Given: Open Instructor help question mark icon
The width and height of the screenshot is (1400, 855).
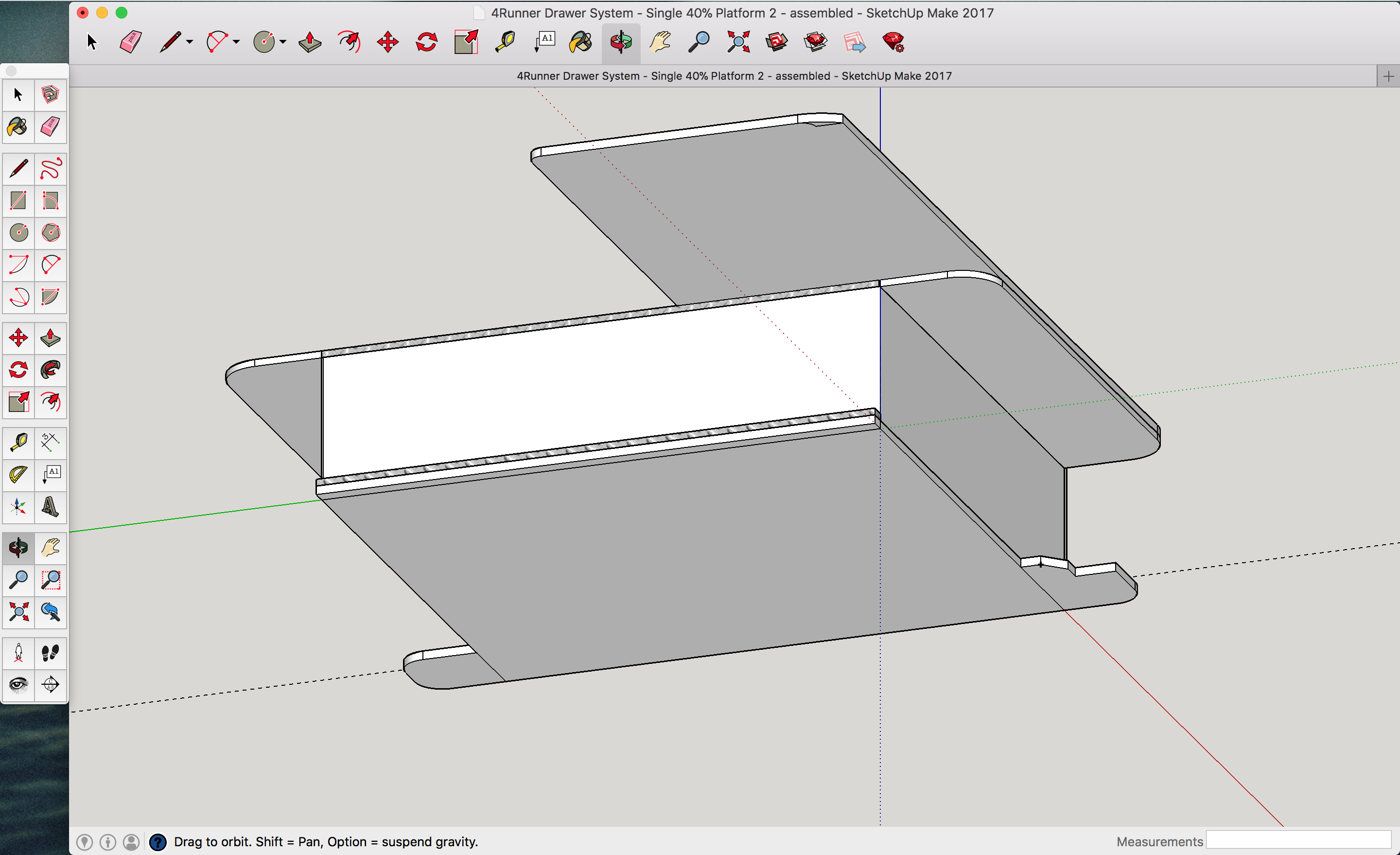Looking at the screenshot, I should pos(157,842).
